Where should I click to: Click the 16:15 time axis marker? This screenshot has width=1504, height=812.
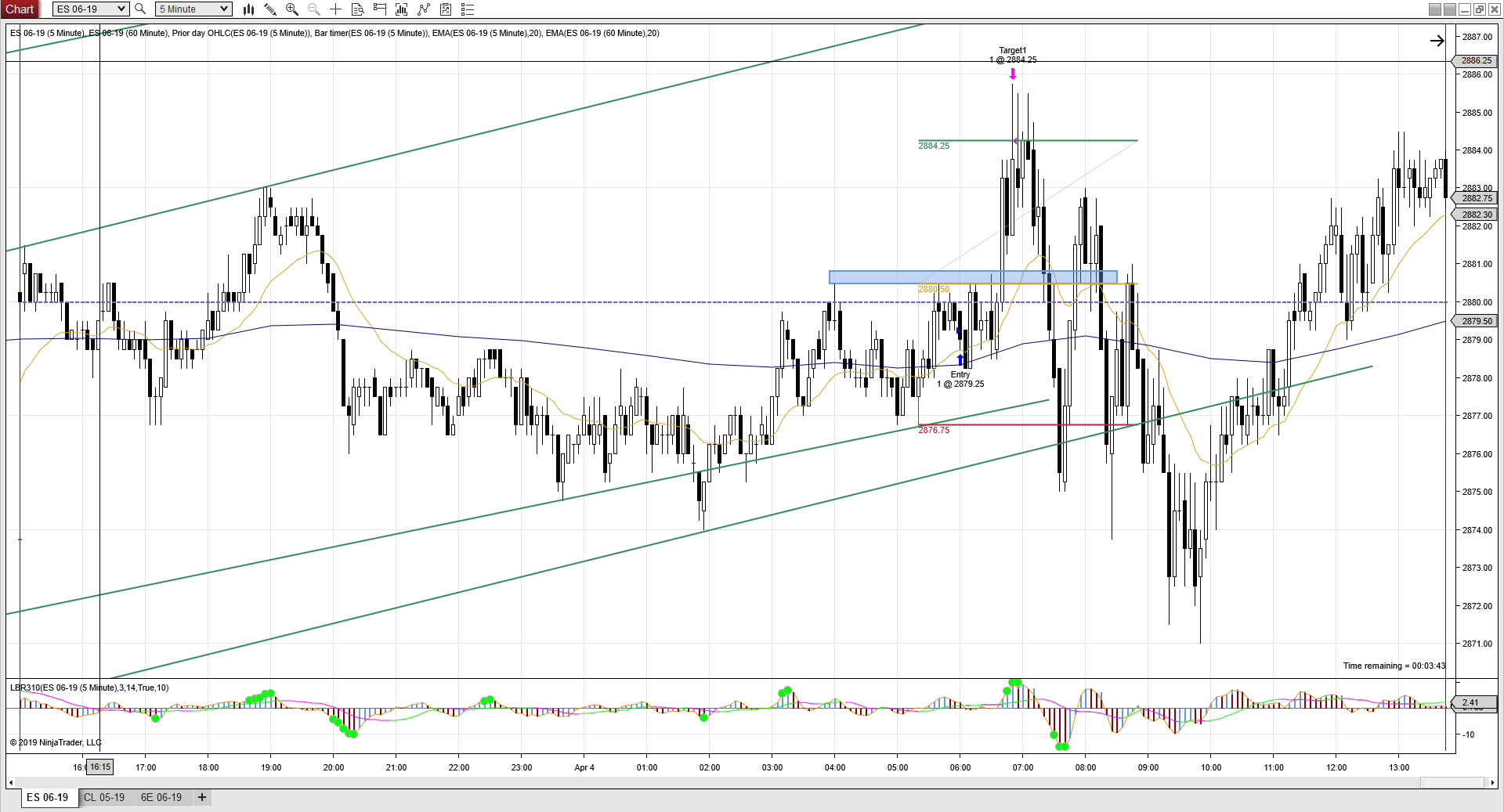tap(100, 767)
